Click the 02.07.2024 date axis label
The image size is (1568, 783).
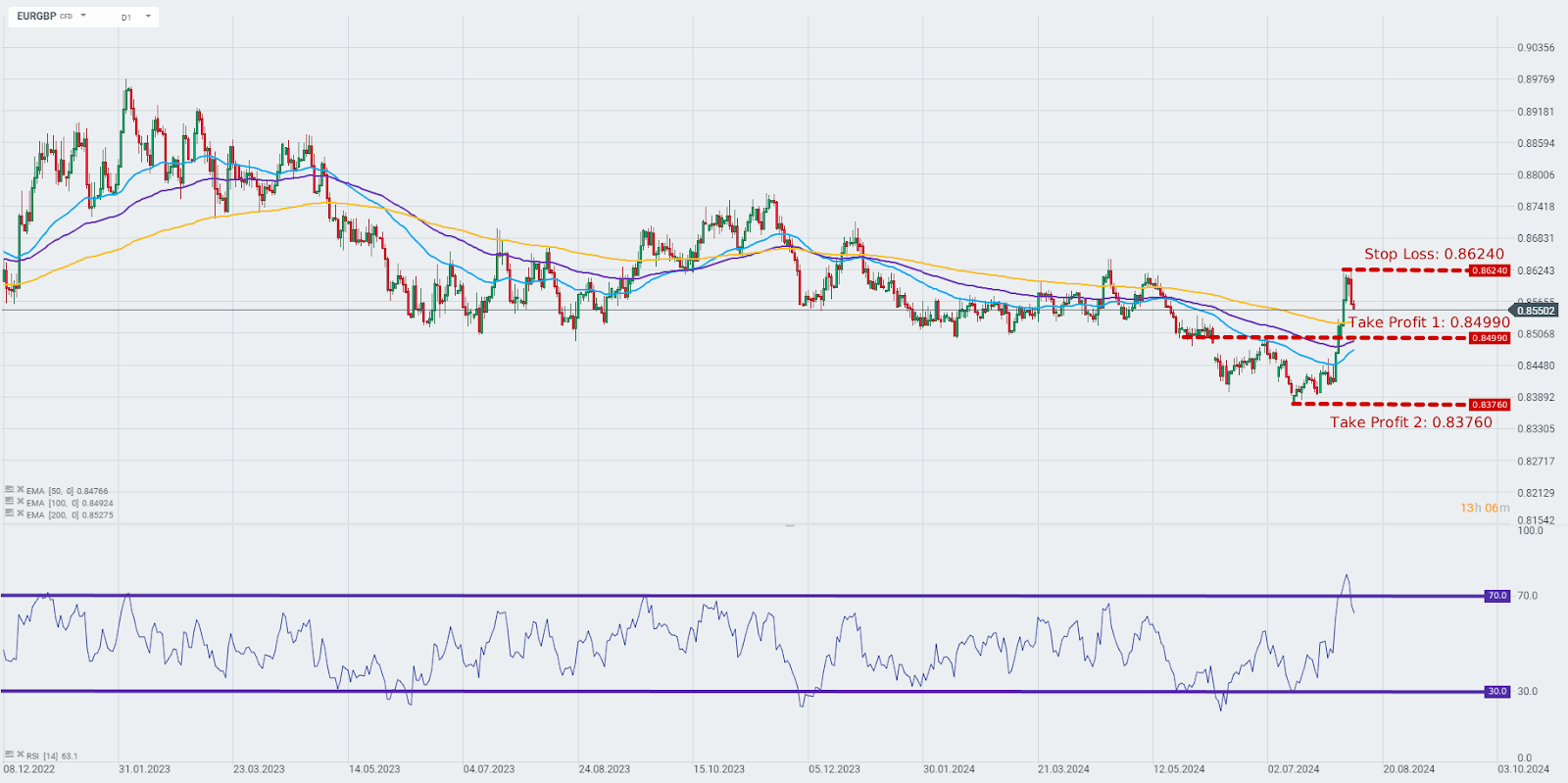coord(1294,769)
